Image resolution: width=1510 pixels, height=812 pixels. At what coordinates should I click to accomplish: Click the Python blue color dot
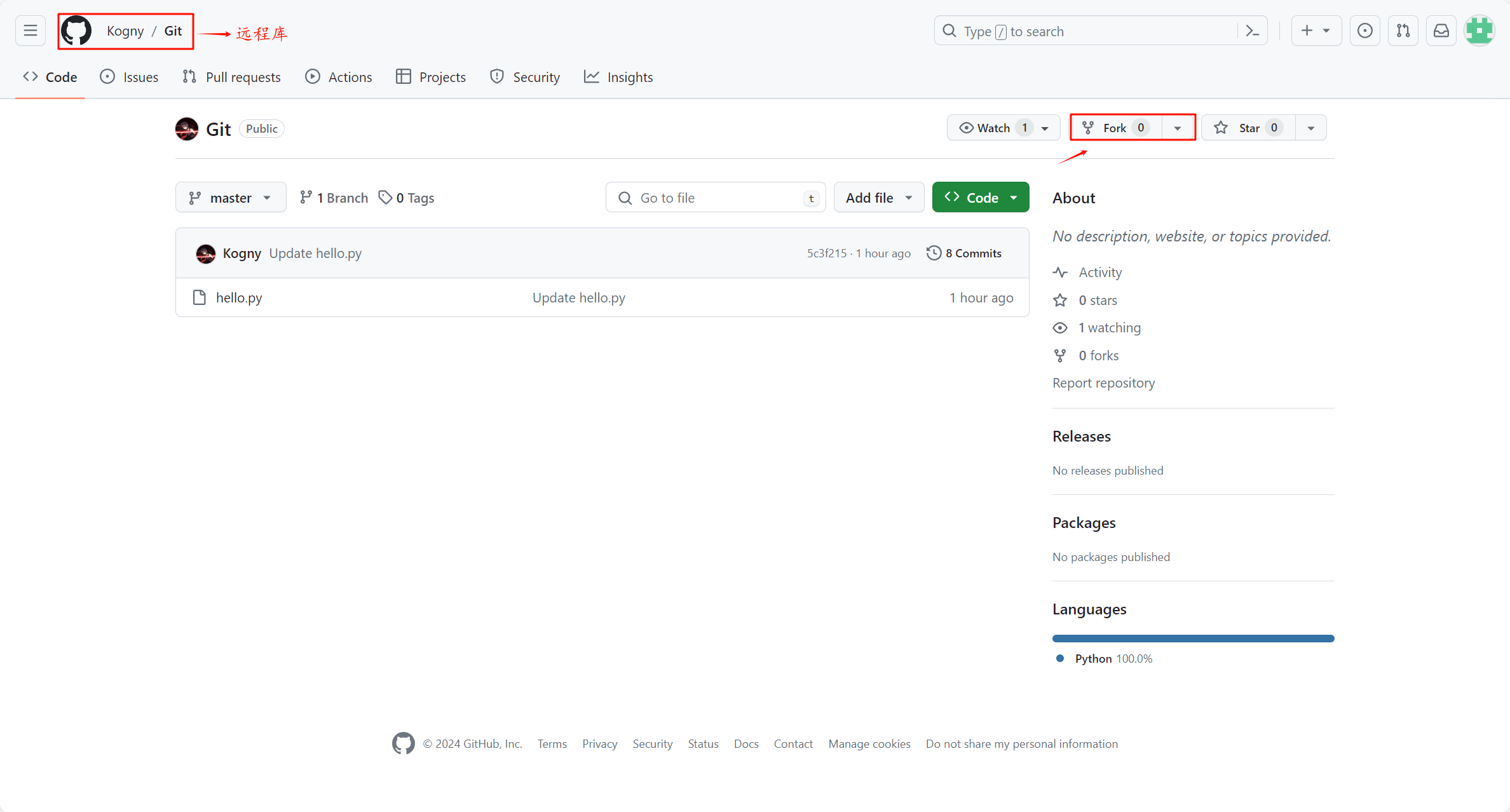[x=1060, y=658]
